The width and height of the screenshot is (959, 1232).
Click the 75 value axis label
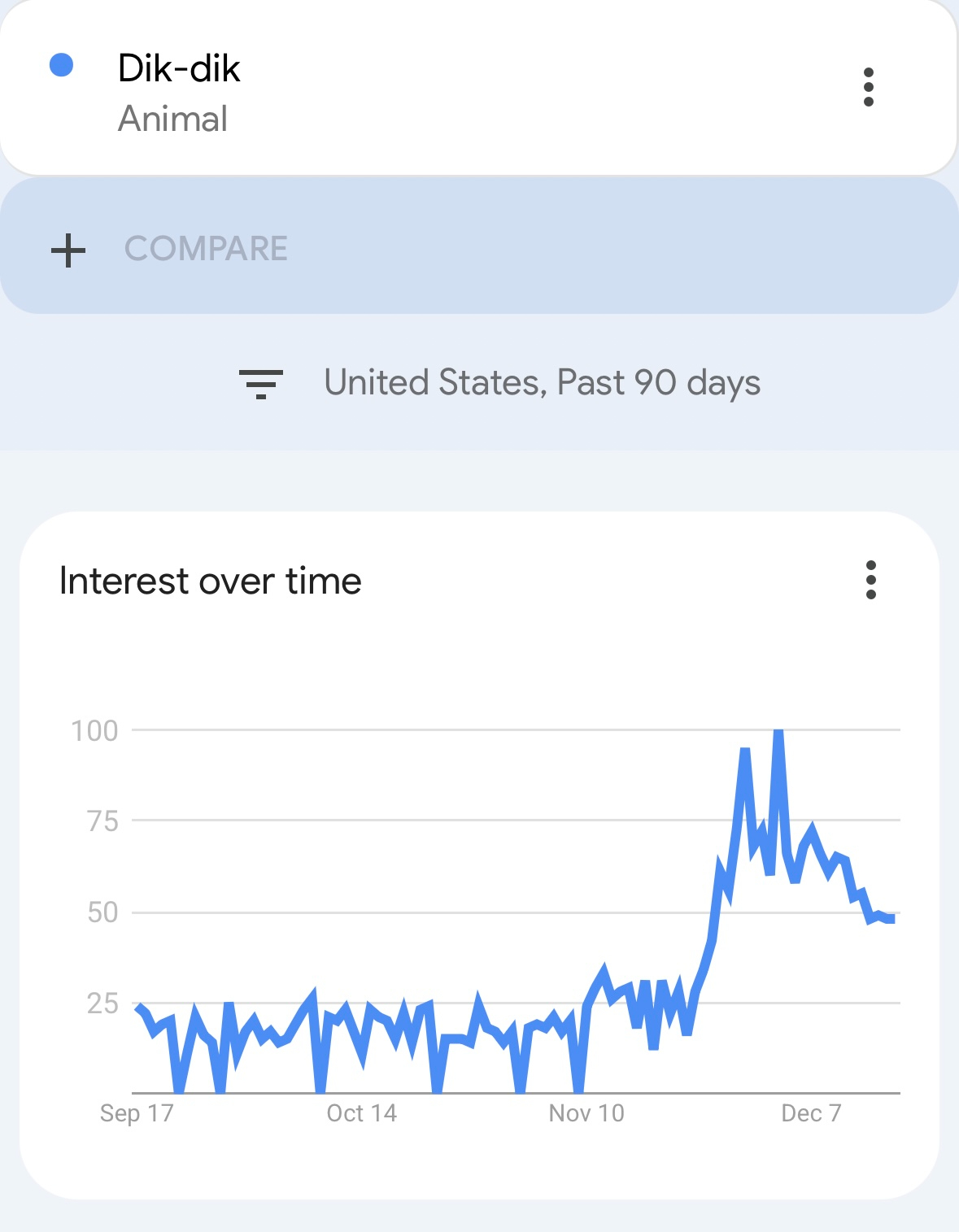point(102,821)
